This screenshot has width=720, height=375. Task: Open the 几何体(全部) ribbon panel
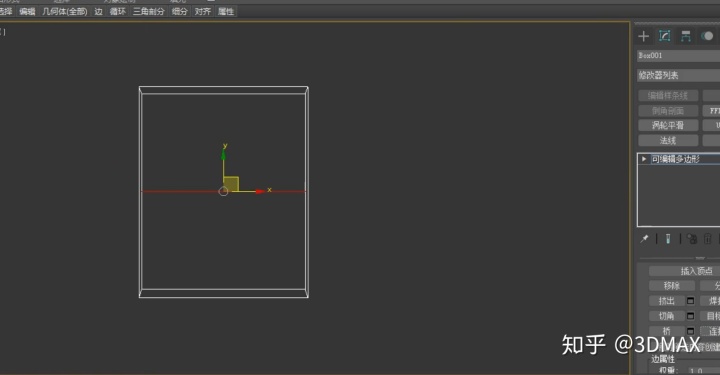65,11
